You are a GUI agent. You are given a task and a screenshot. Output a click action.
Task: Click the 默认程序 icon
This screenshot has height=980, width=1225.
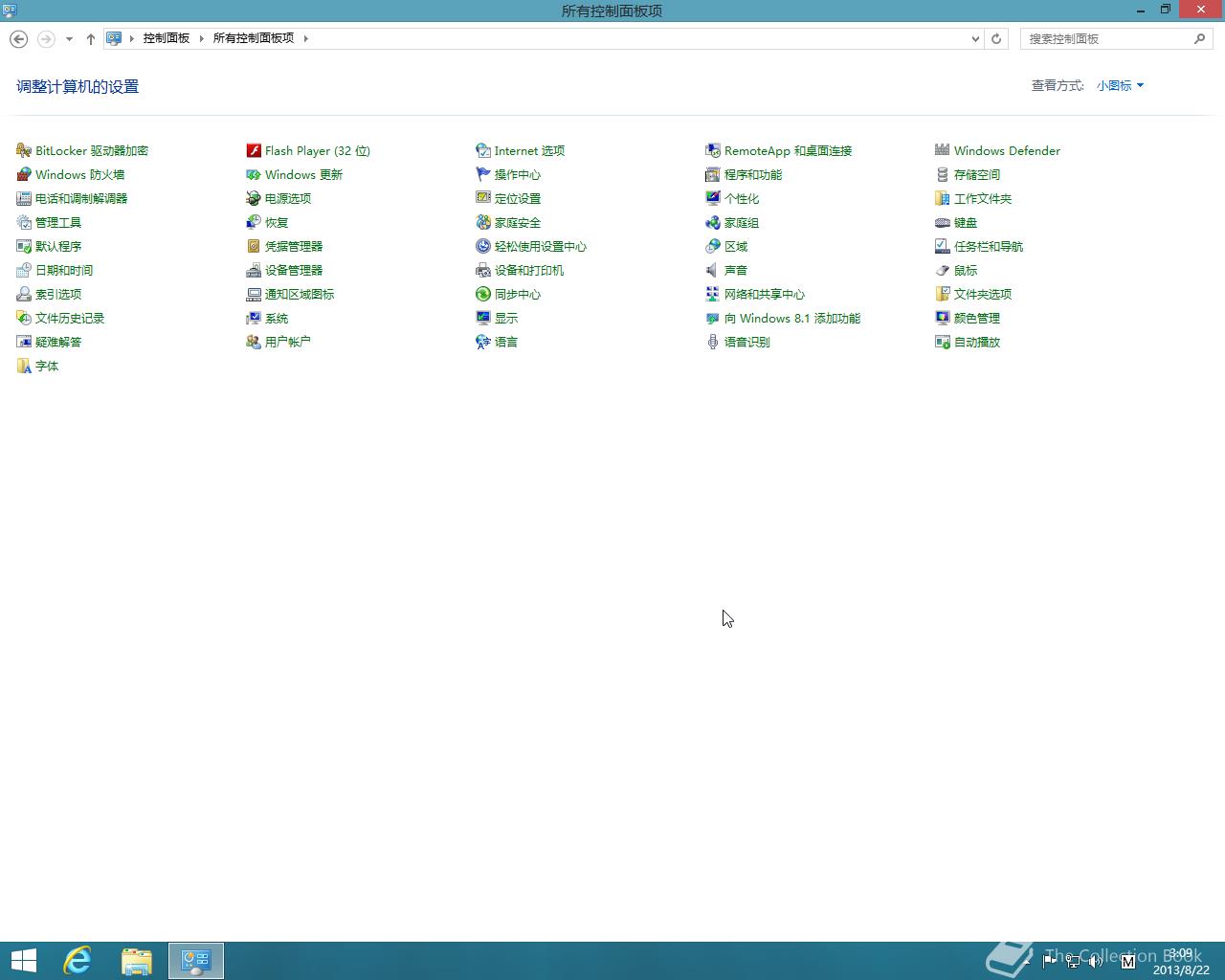[x=24, y=246]
